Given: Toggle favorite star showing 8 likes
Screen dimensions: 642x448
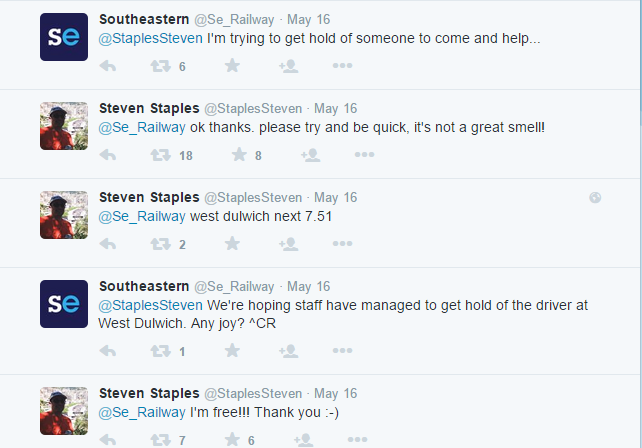Looking at the screenshot, I should pos(240,155).
